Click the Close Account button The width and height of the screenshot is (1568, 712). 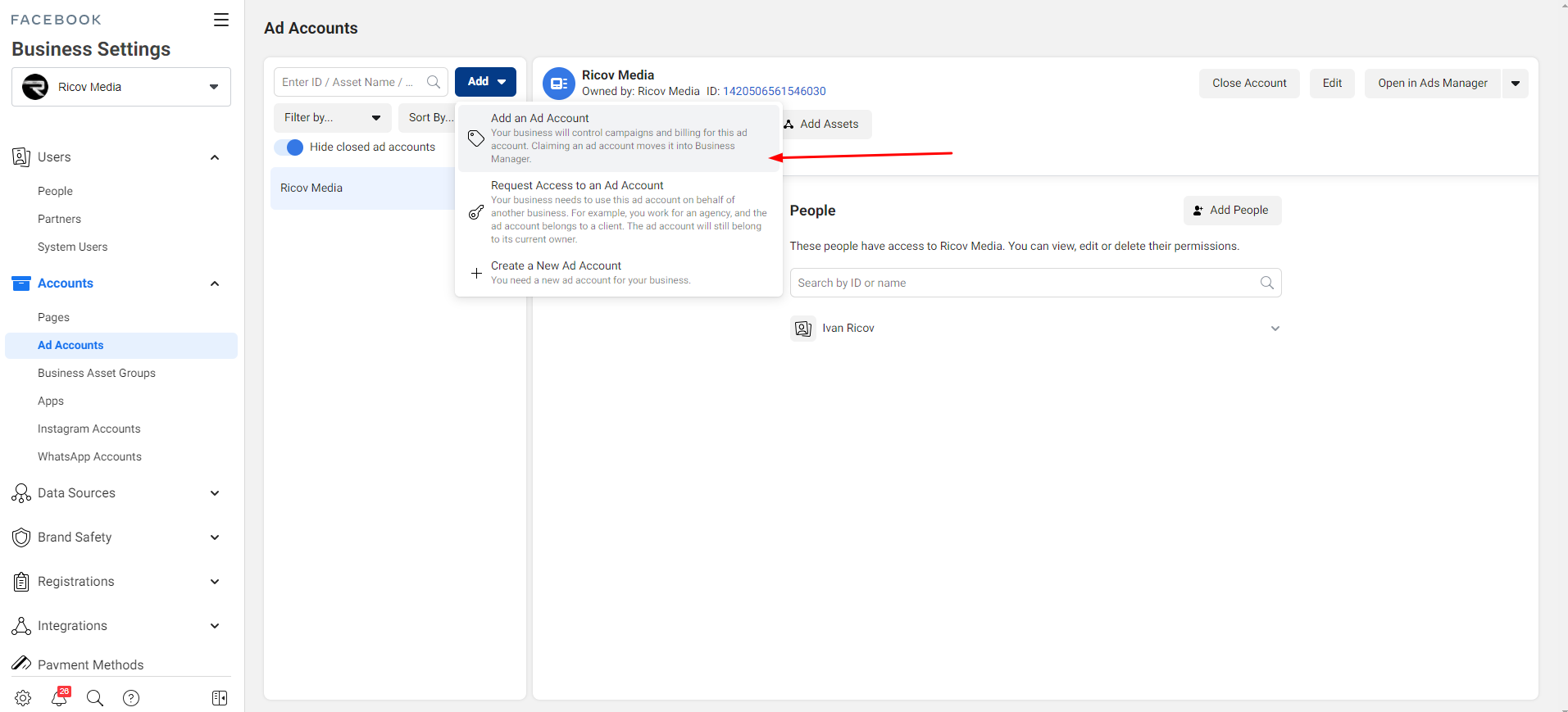coord(1249,84)
